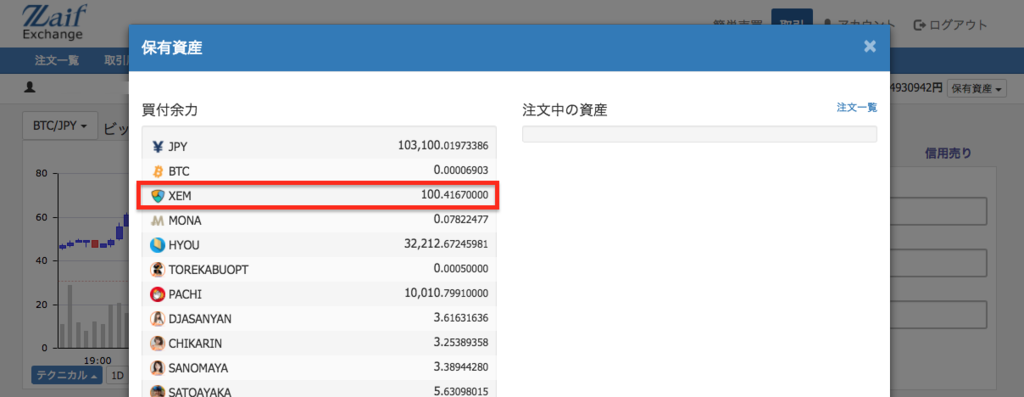Click the HYOU row label

[x=184, y=246]
